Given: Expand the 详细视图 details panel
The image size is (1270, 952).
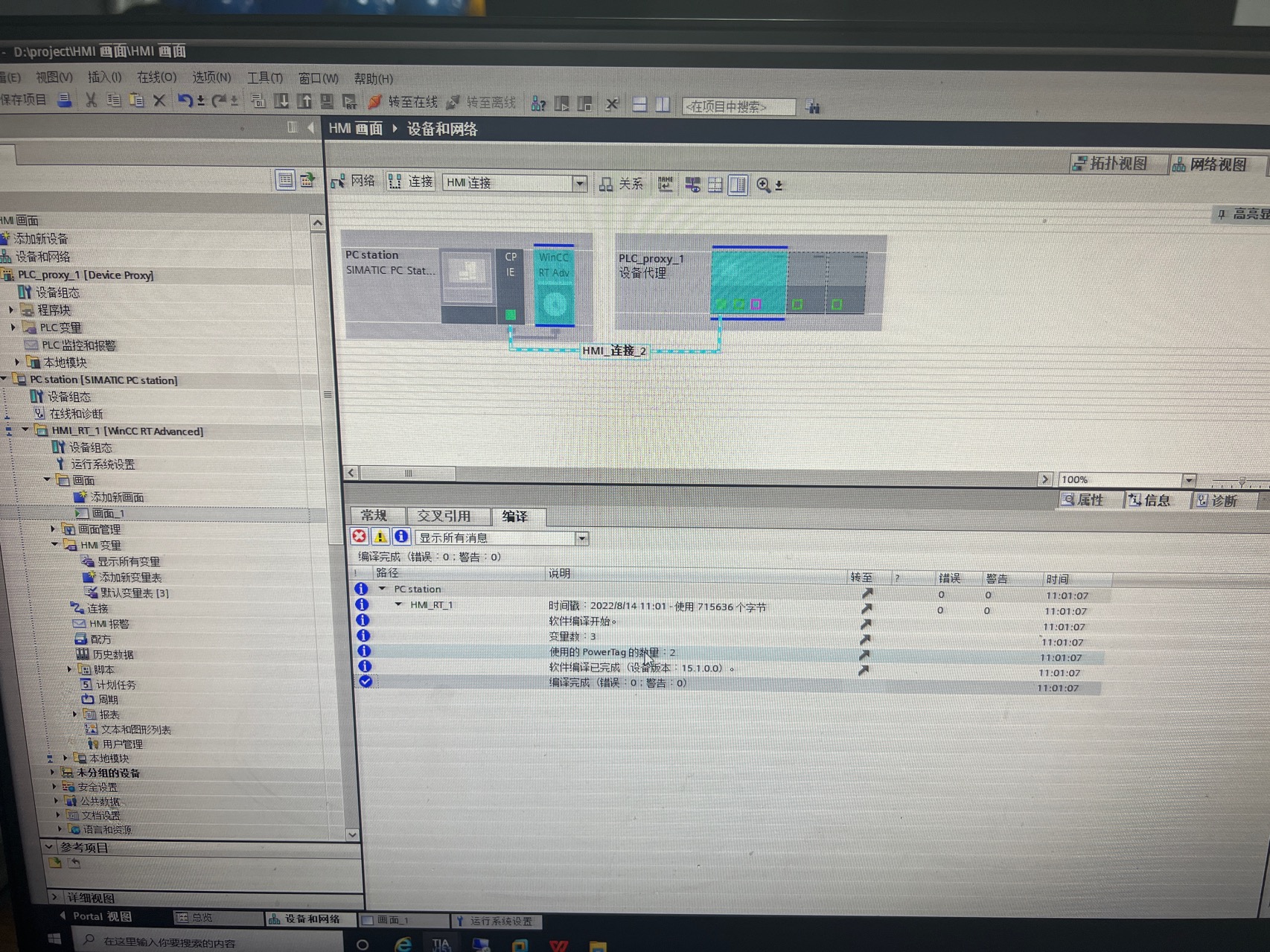Looking at the screenshot, I should point(55,897).
